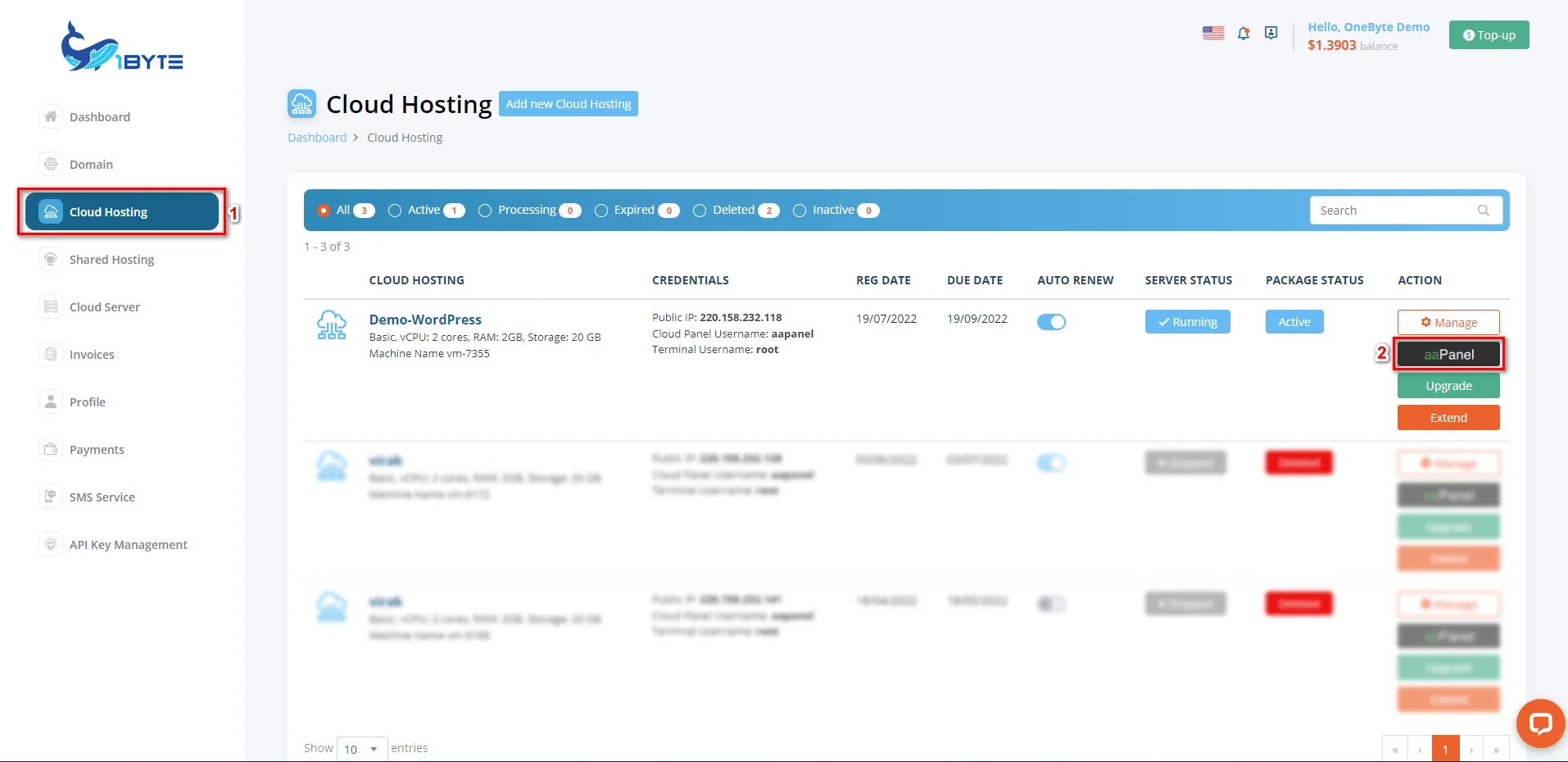
Task: Go to Dashboard via the breadcrumb link
Action: (317, 137)
